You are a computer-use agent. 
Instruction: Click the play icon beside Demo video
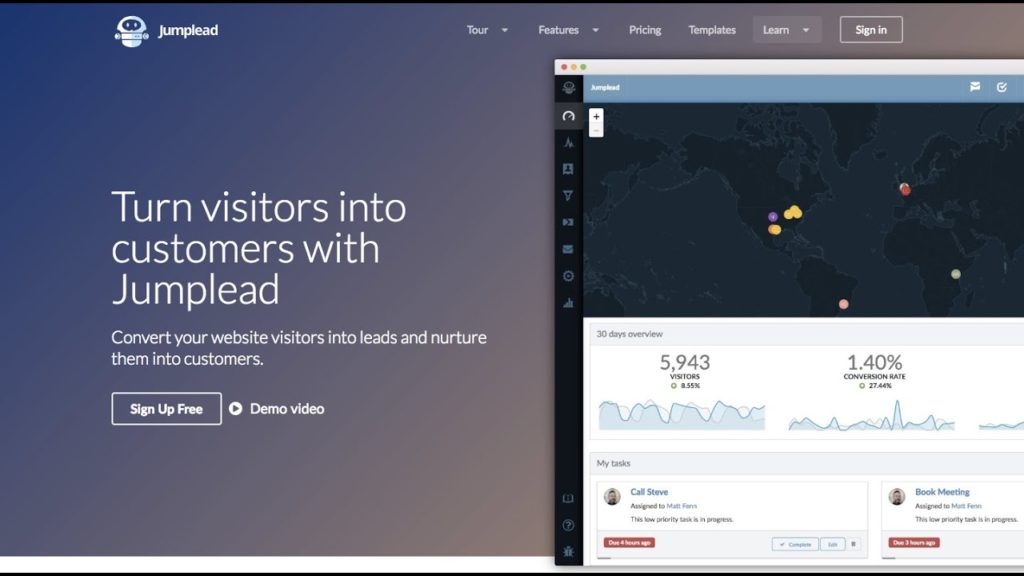coord(236,409)
